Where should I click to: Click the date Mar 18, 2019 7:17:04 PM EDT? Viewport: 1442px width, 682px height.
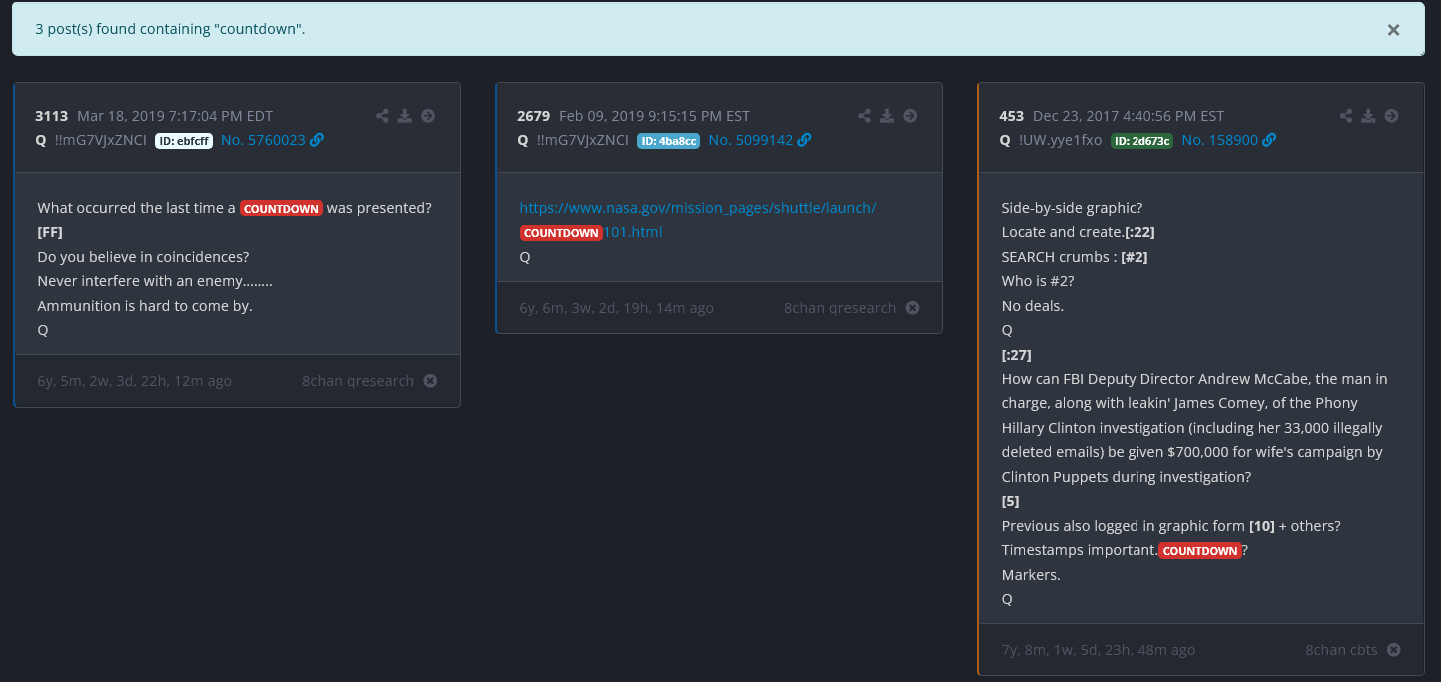(x=175, y=116)
